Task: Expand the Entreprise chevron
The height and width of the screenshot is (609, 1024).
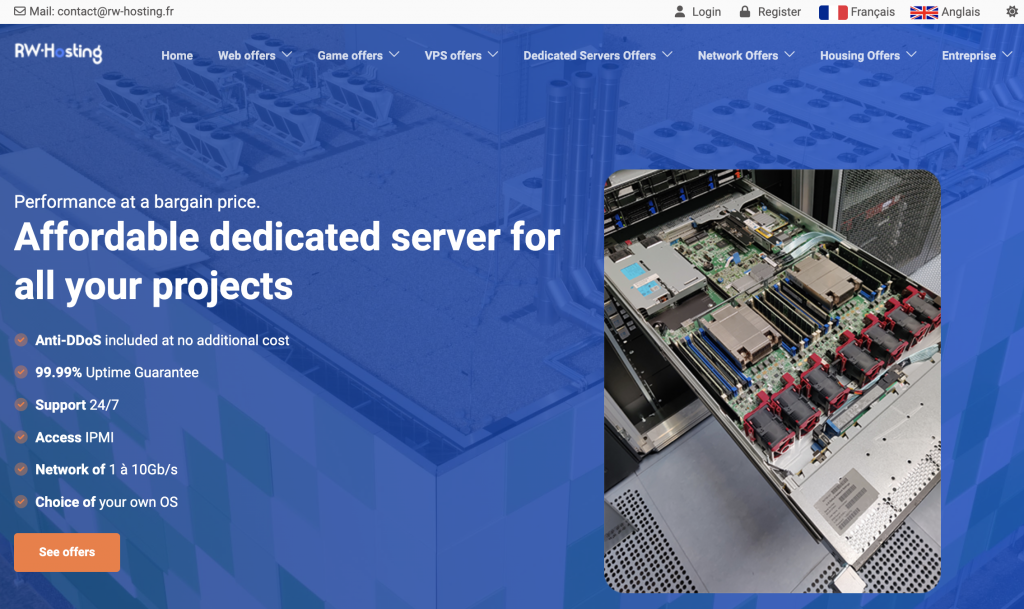Action: coord(1007,55)
